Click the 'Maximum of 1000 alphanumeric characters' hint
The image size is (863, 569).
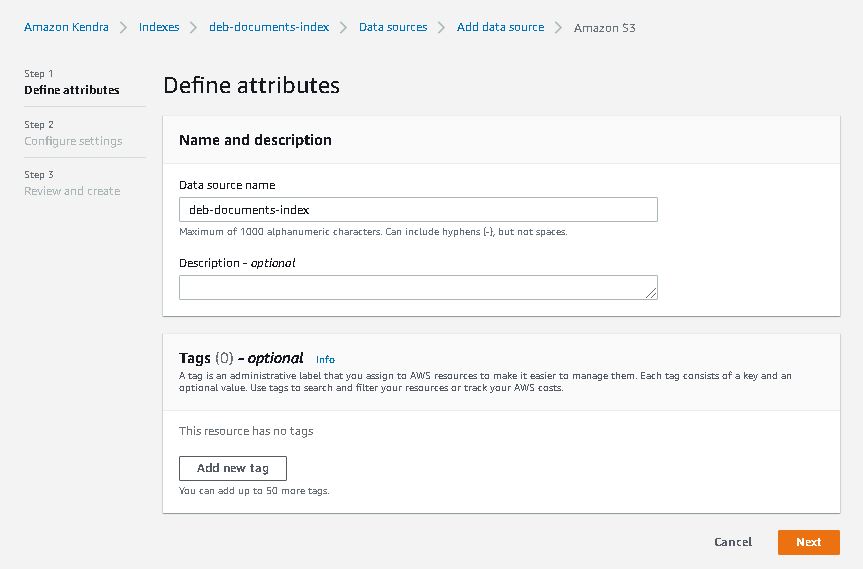click(373, 232)
